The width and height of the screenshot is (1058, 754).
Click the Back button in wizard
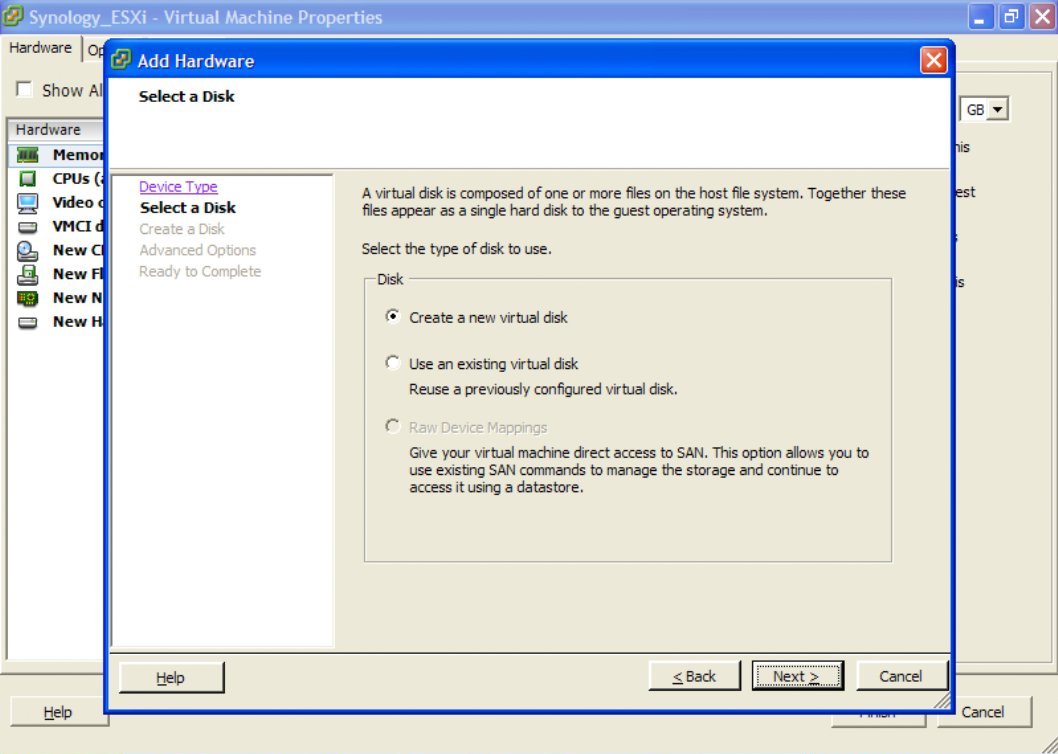click(694, 676)
